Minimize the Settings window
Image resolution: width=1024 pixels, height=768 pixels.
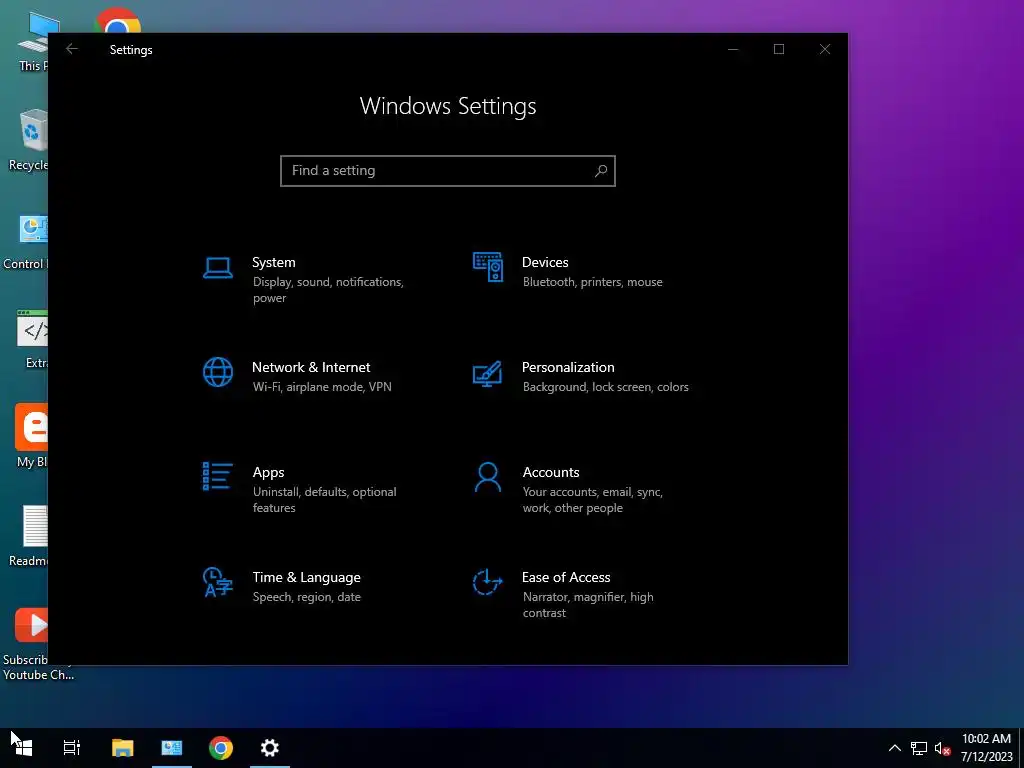click(x=733, y=49)
